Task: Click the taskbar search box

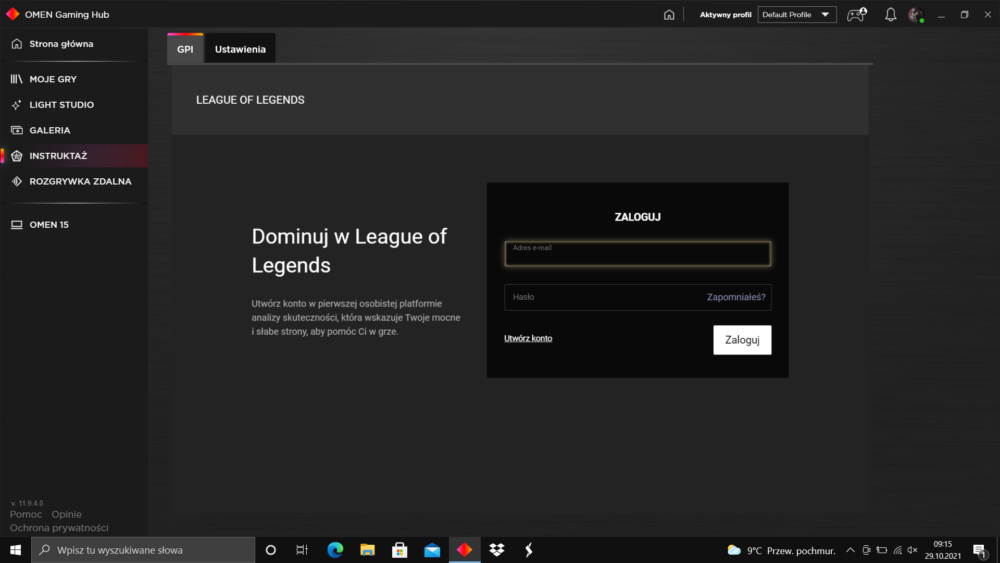Action: tap(143, 550)
